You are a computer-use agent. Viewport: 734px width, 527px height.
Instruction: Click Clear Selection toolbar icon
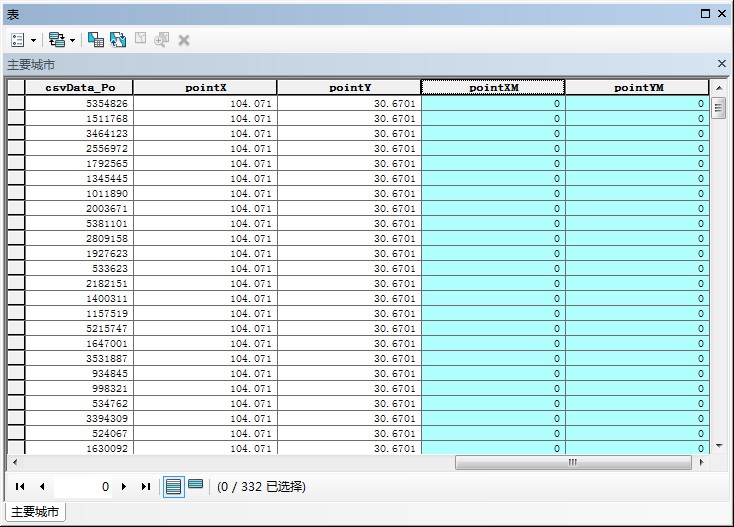tap(140, 40)
